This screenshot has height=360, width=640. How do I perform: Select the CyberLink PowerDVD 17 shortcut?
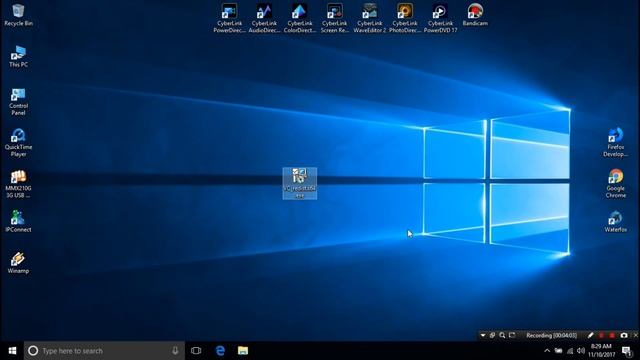(440, 18)
